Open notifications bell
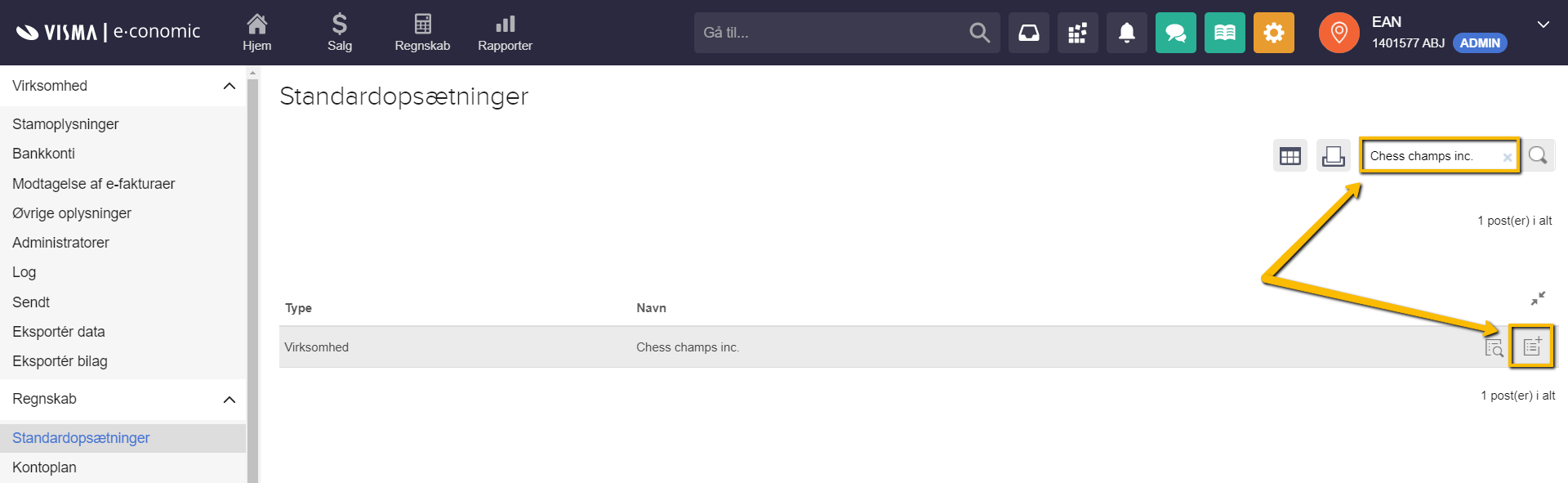This screenshot has width=1568, height=483. point(1127,33)
